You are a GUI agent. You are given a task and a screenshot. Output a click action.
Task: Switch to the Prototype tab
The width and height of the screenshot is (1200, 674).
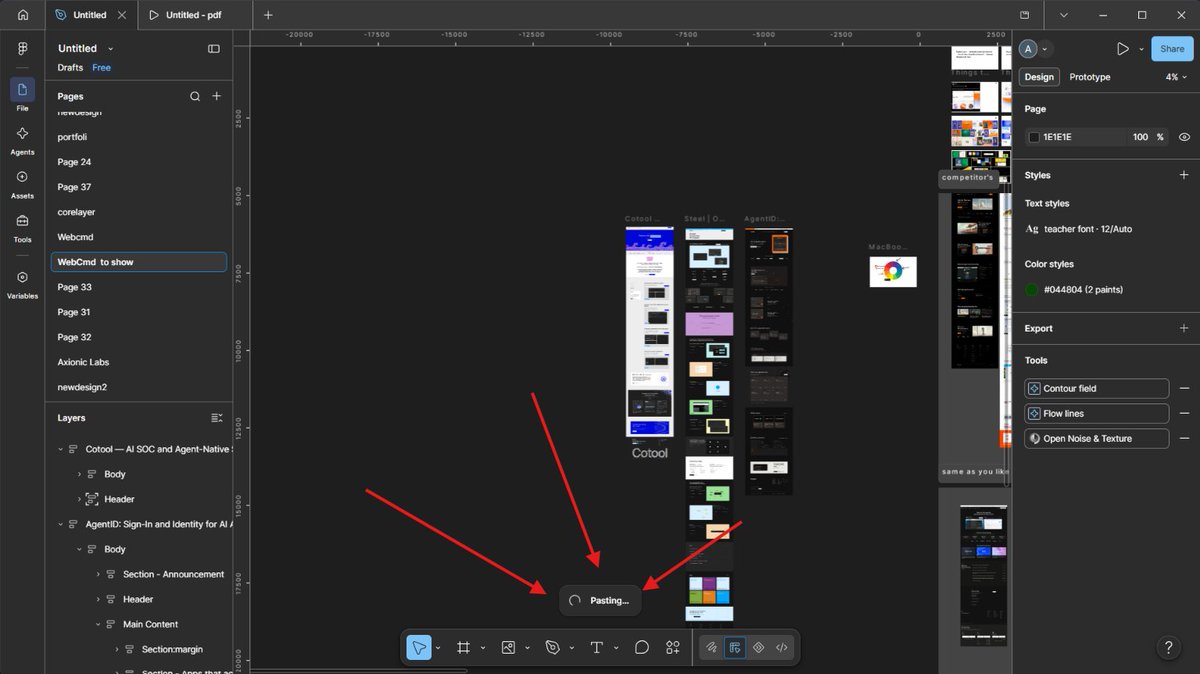click(x=1090, y=77)
